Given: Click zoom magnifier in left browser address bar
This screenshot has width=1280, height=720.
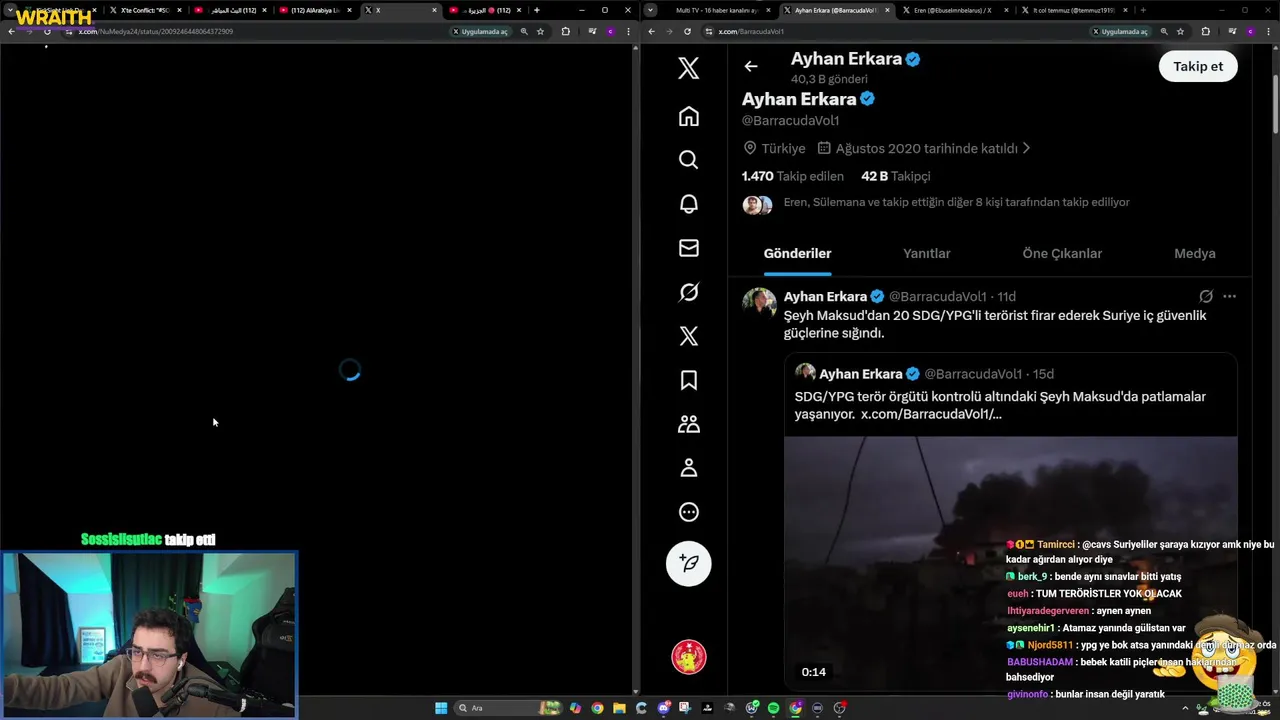Looking at the screenshot, I should (524, 31).
